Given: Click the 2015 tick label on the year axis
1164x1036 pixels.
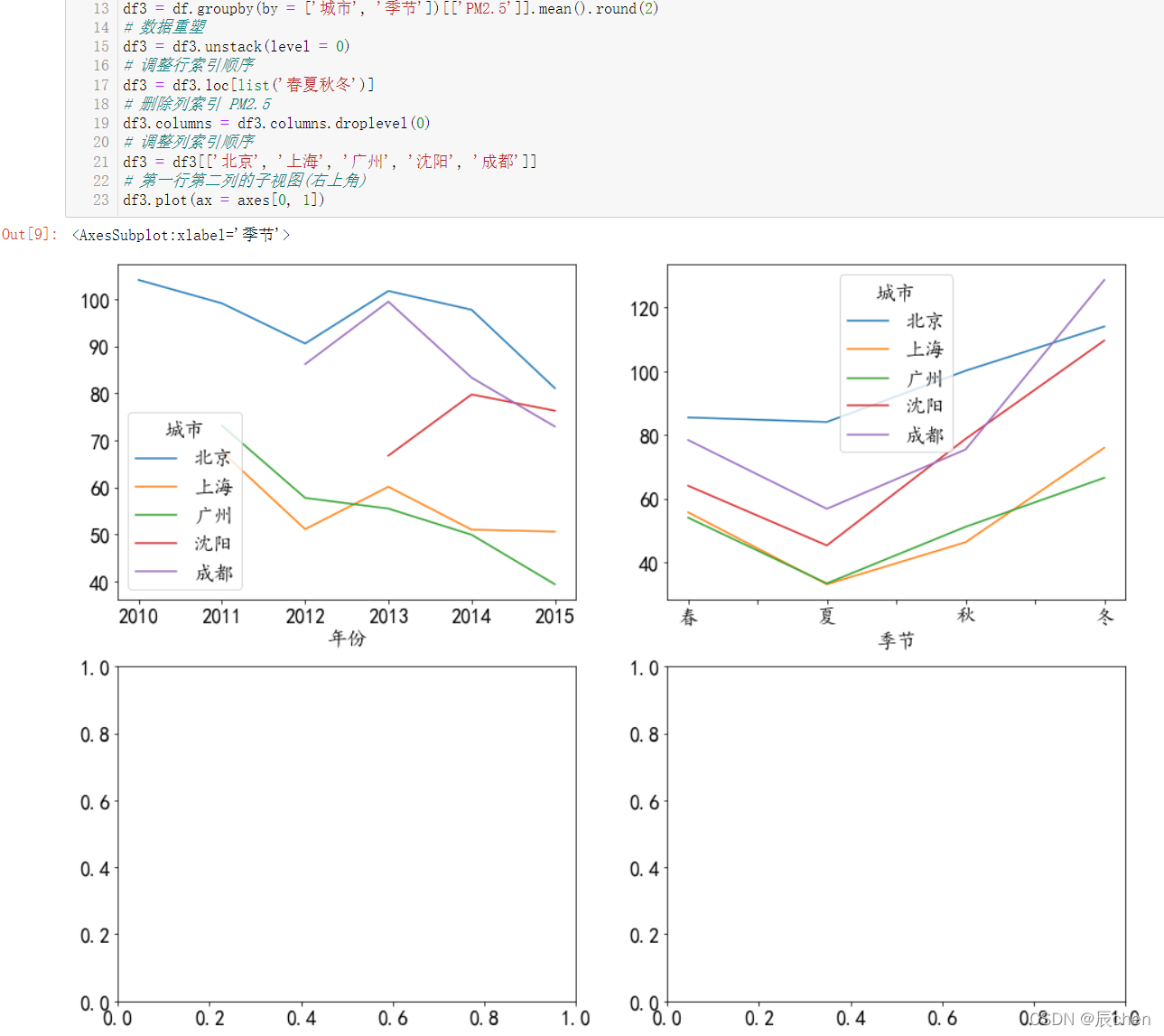Looking at the screenshot, I should (x=554, y=616).
